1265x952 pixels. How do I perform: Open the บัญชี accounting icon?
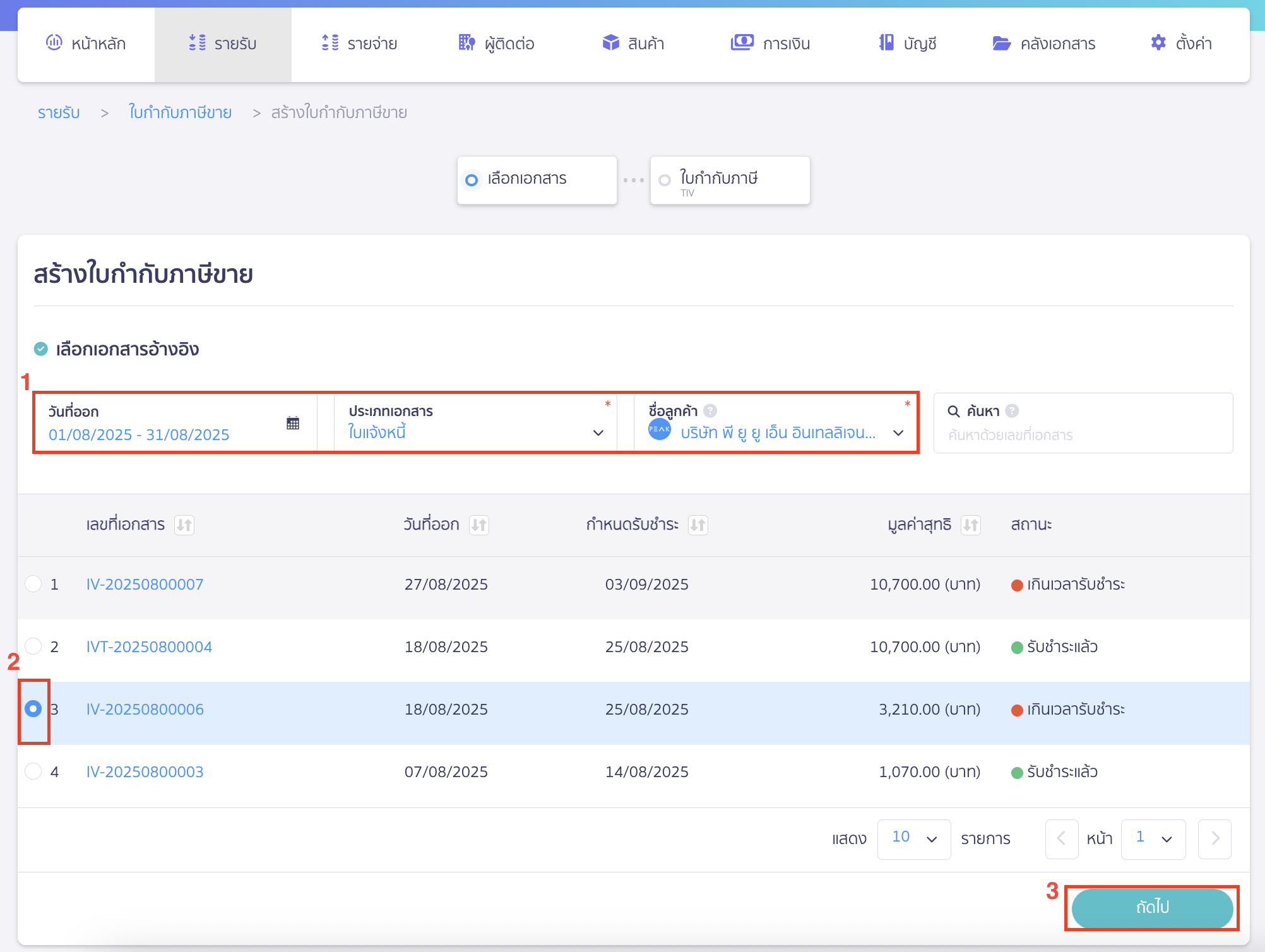(886, 43)
